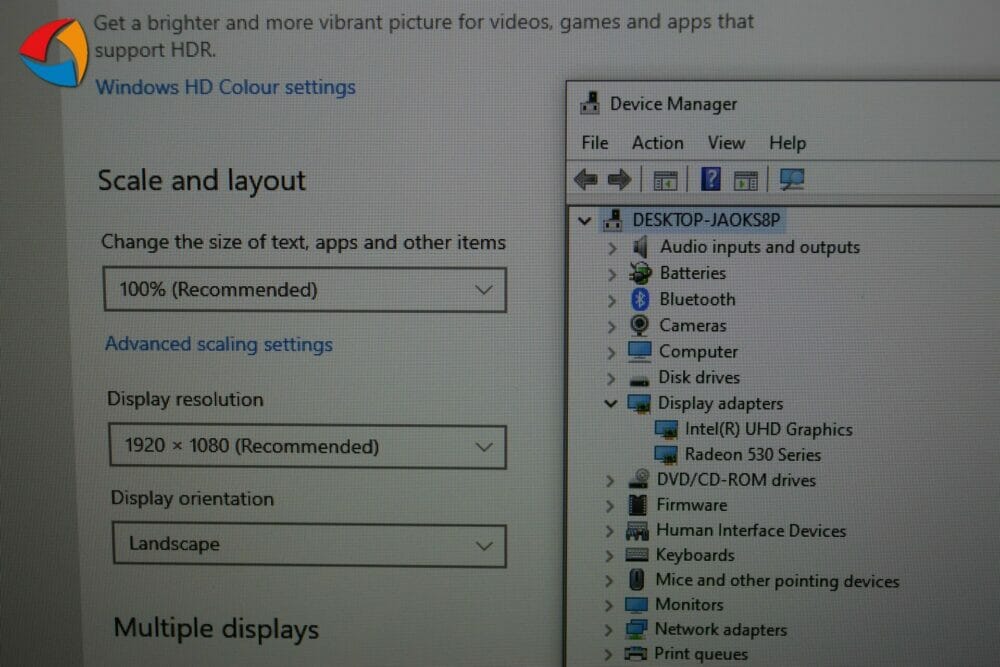Select the DVD/CD-ROM drives disc icon
This screenshot has height=667, width=1000.
pyautogui.click(x=638, y=480)
